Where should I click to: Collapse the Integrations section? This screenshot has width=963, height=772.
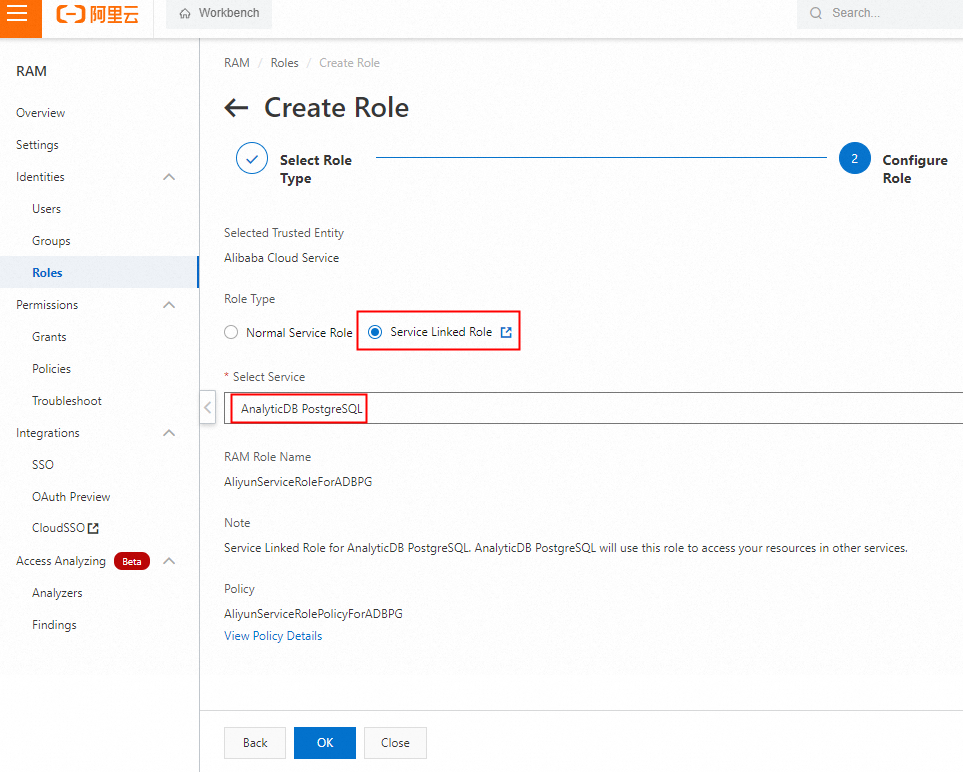pyautogui.click(x=169, y=433)
